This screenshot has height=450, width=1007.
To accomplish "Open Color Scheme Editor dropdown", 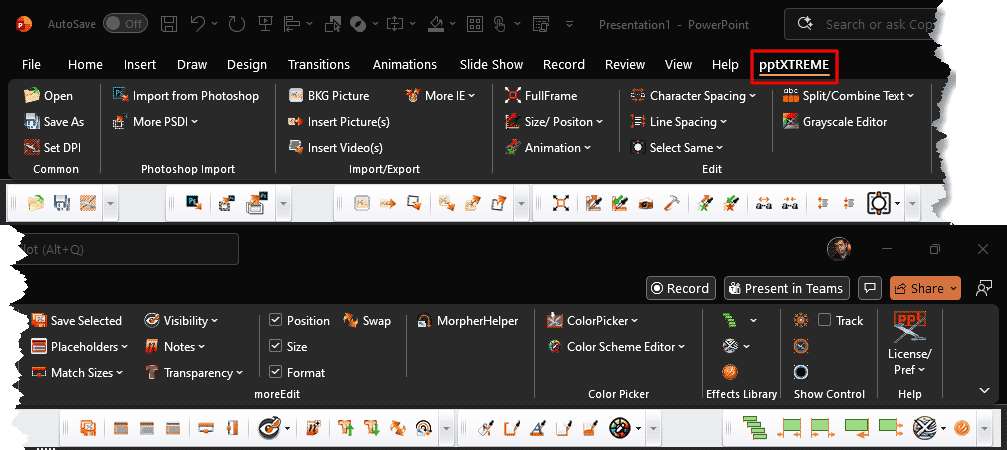I will tap(616, 347).
